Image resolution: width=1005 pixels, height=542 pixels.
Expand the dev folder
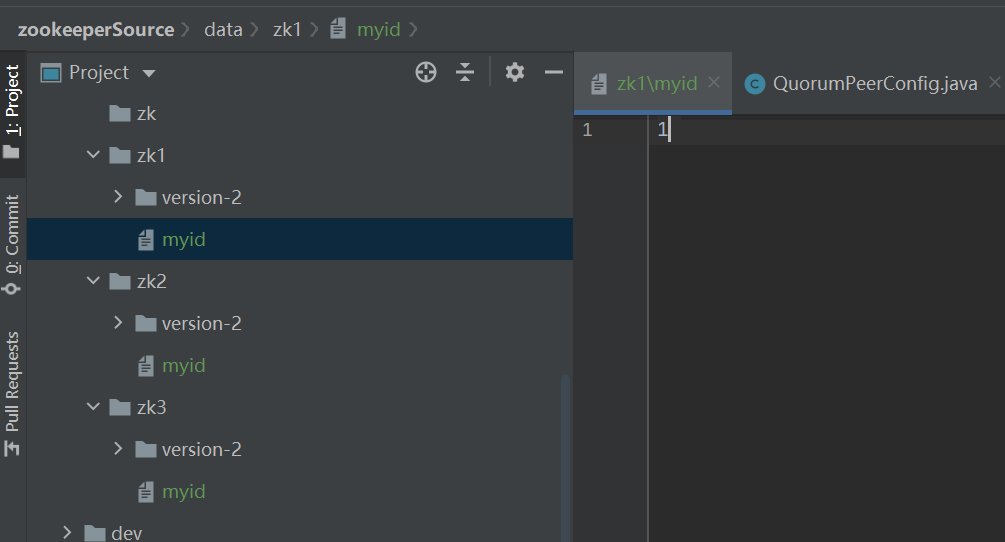[x=67, y=532]
